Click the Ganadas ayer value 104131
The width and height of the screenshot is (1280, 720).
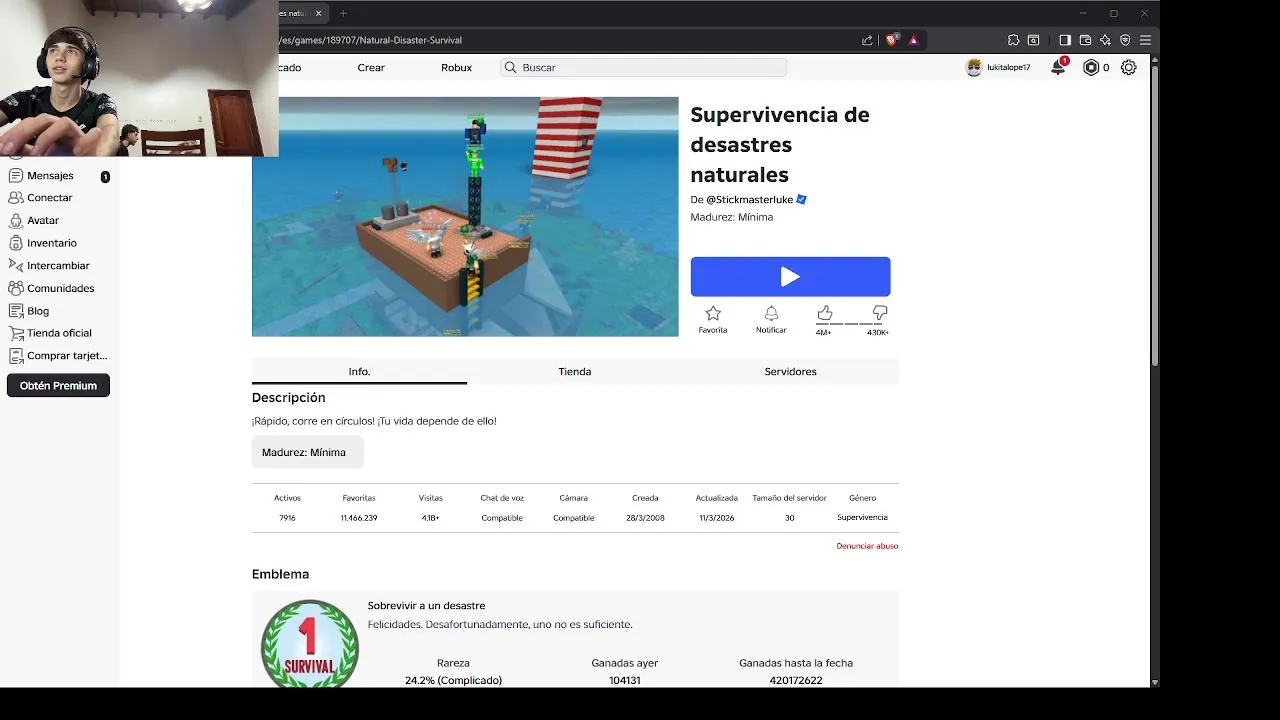tap(624, 680)
